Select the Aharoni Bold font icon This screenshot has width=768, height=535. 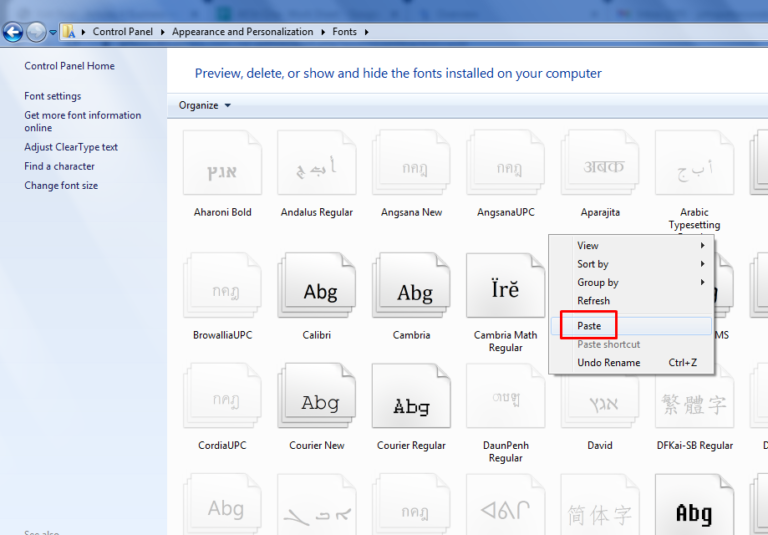tap(222, 163)
